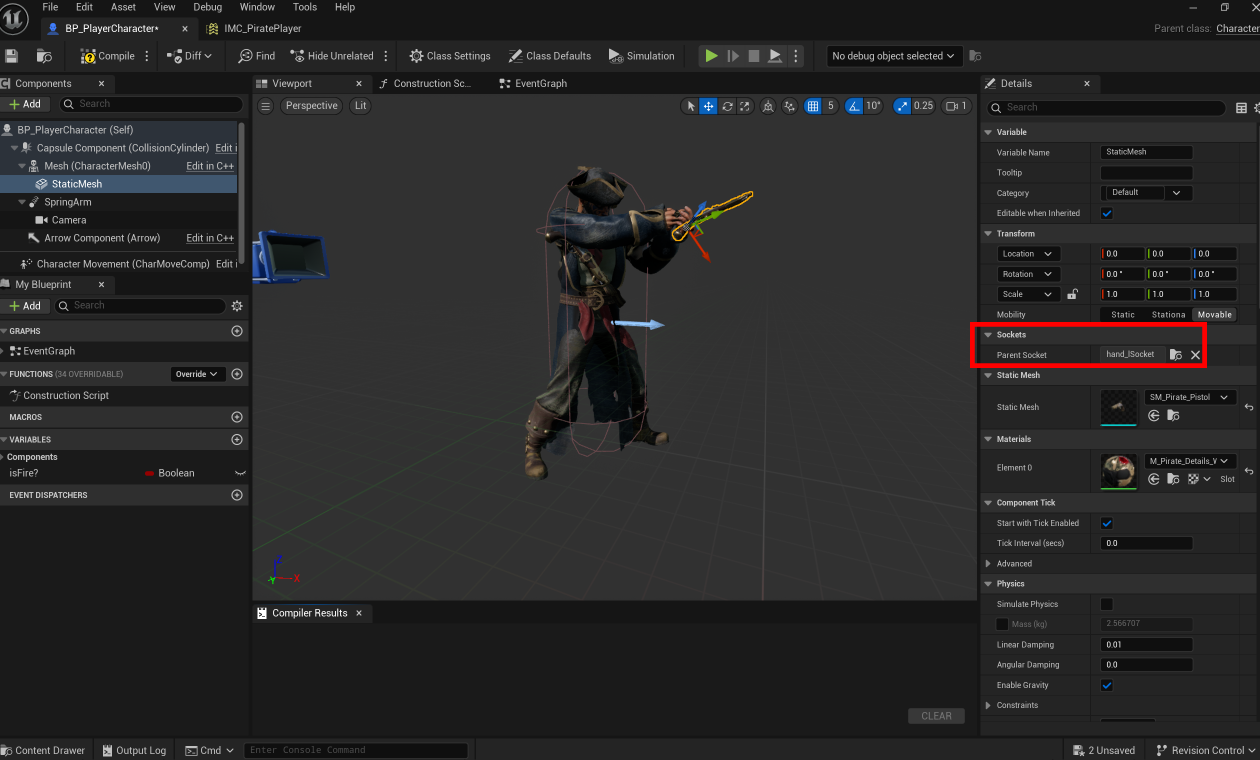This screenshot has height=760, width=1260.
Task: Toggle grid snapping in viewport
Action: (x=813, y=106)
